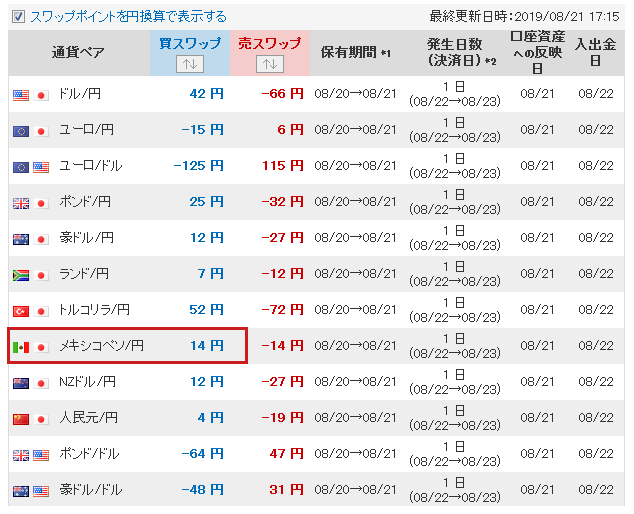634x514 pixels.
Task: Click the 通貨ペア column header
Action: pos(78,53)
